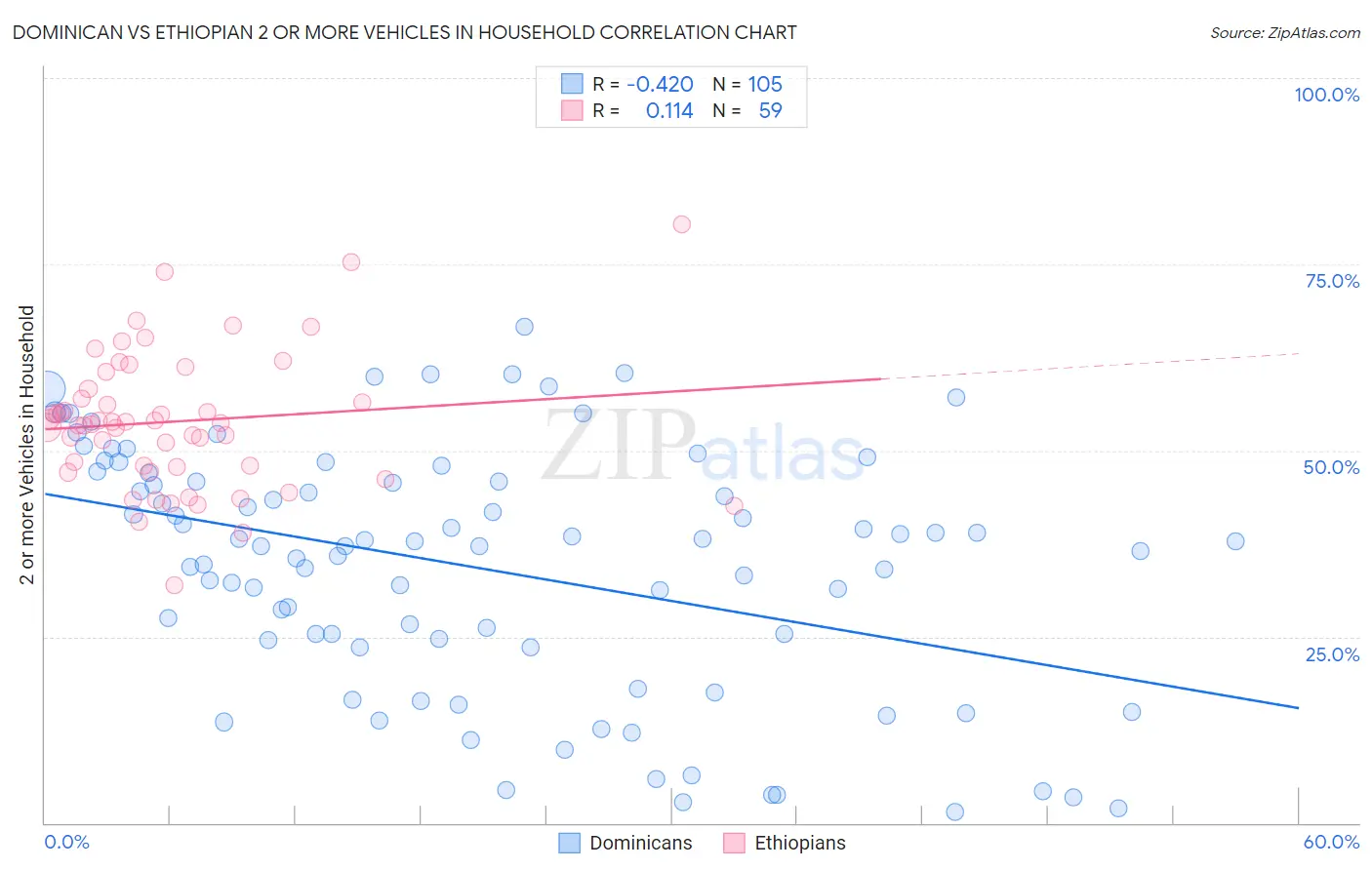This screenshot has width=1372, height=870.
Task: Click the N = 105 value in legend
Action: tap(747, 84)
